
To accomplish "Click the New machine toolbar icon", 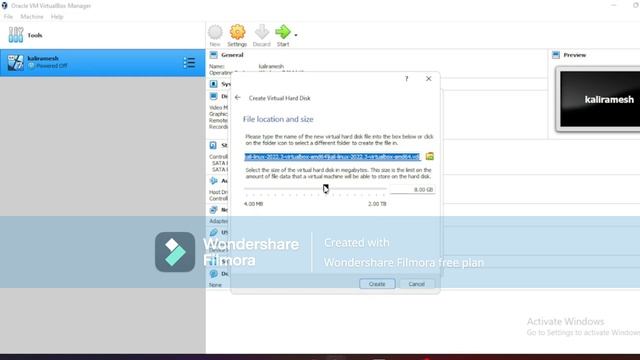I will (x=215, y=36).
